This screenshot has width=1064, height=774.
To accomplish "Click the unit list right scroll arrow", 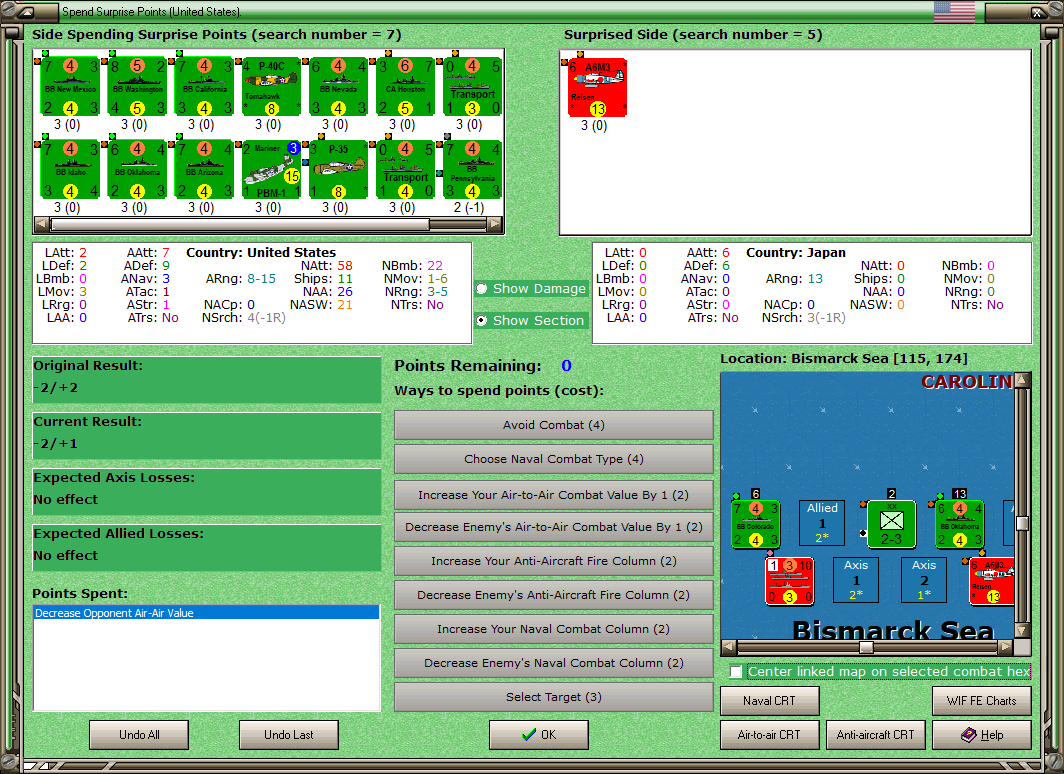I will pyautogui.click(x=495, y=223).
